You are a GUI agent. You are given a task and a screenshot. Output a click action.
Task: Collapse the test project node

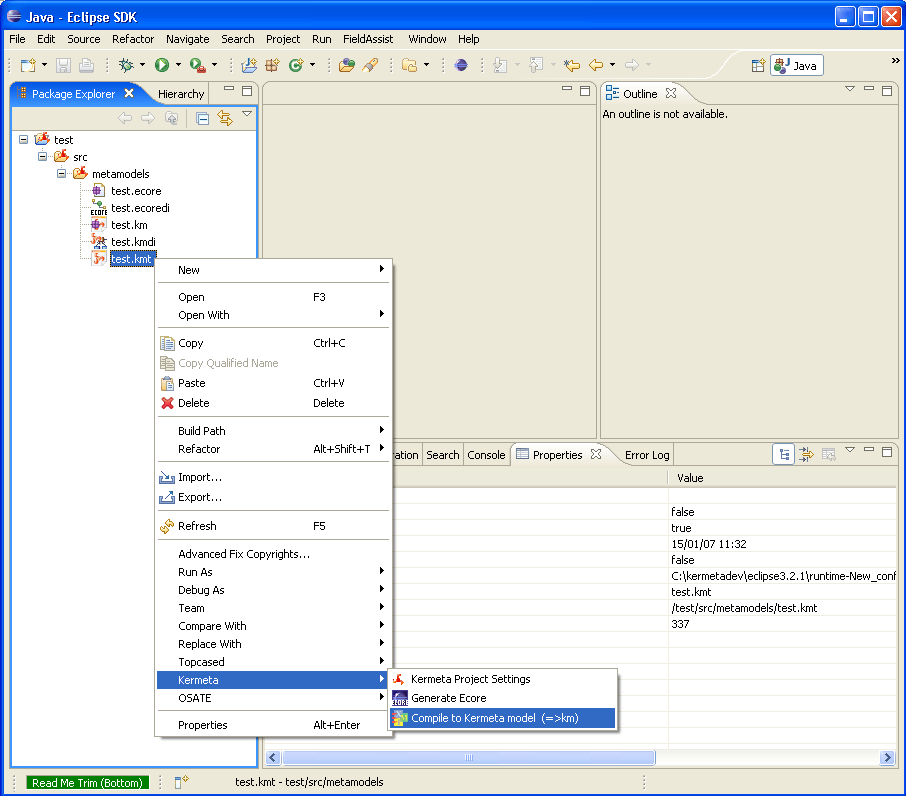24,139
